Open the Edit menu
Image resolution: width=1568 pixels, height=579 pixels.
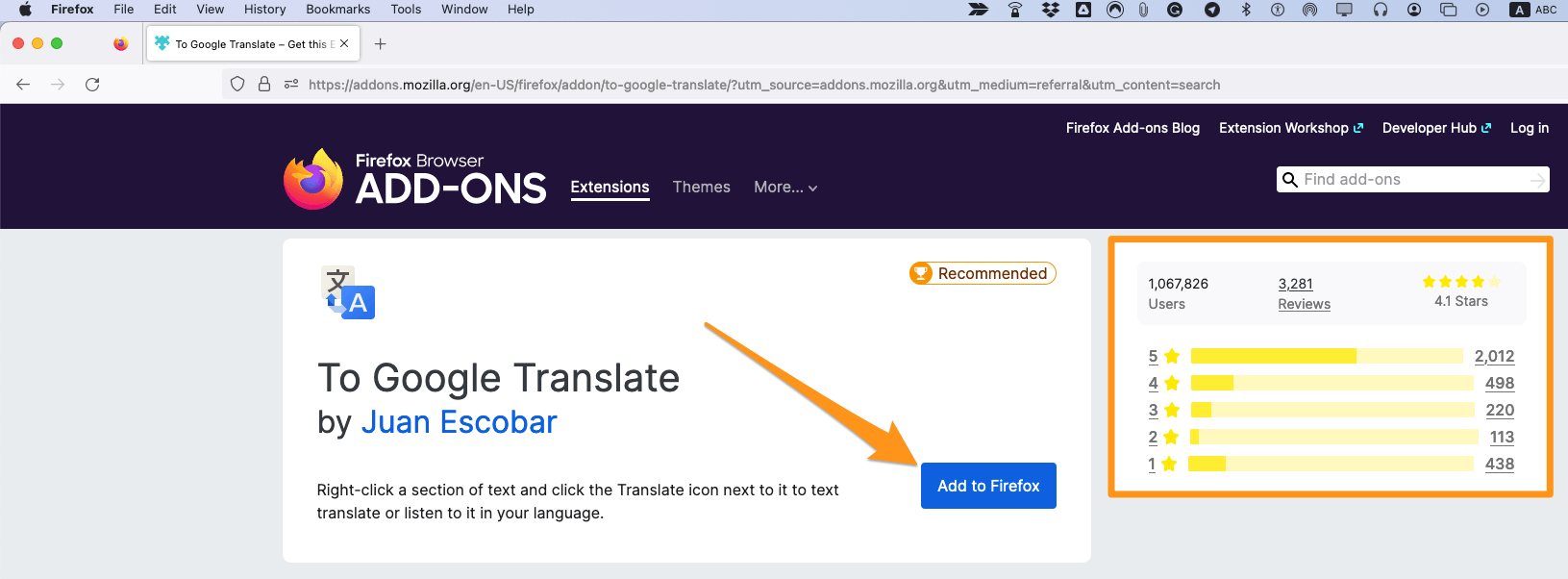165,10
